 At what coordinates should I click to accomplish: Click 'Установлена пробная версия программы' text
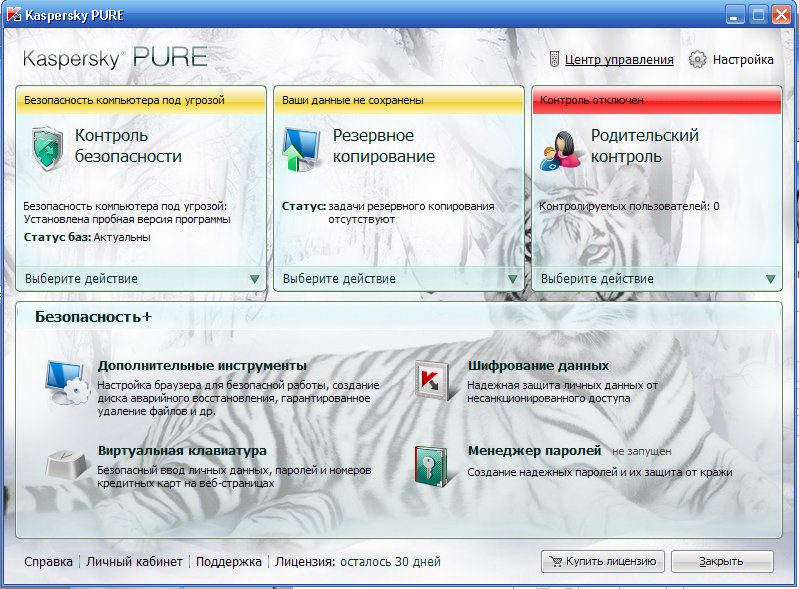pos(127,220)
